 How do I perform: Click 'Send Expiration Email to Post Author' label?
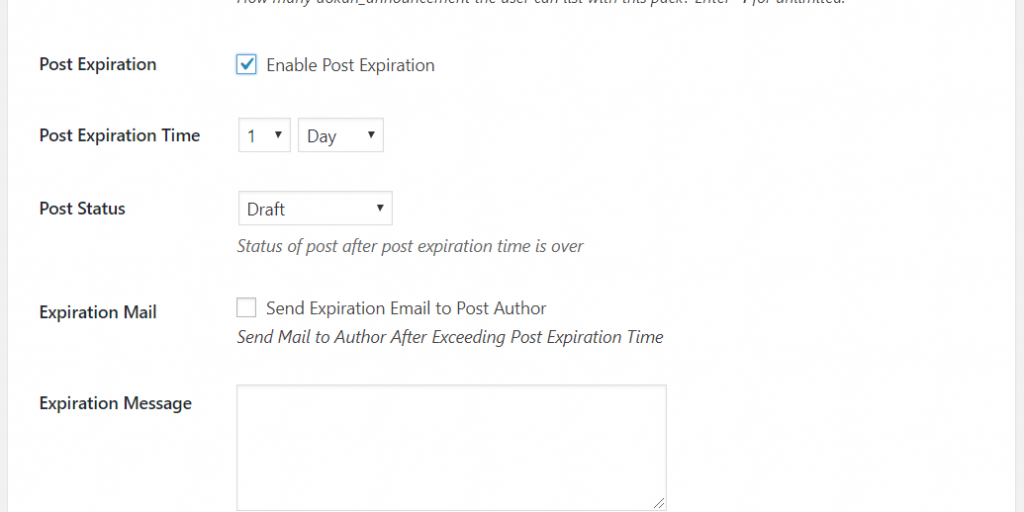pos(406,308)
